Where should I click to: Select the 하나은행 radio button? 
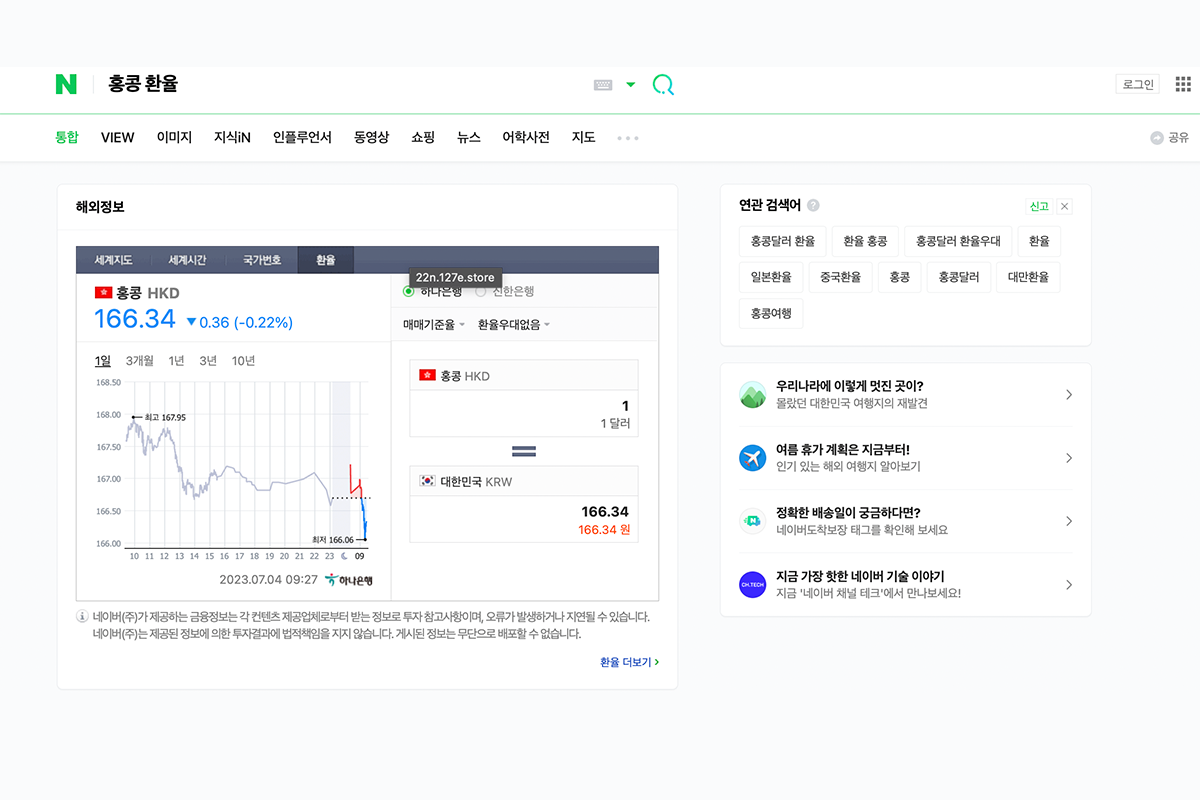coord(408,291)
